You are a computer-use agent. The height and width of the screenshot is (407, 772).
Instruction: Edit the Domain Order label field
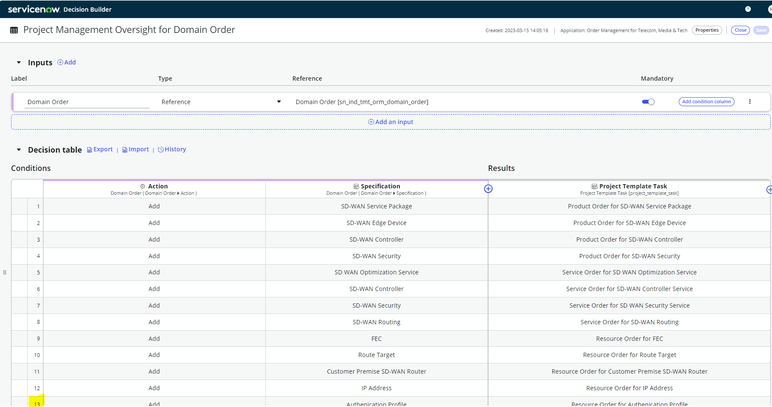pyautogui.click(x=87, y=102)
